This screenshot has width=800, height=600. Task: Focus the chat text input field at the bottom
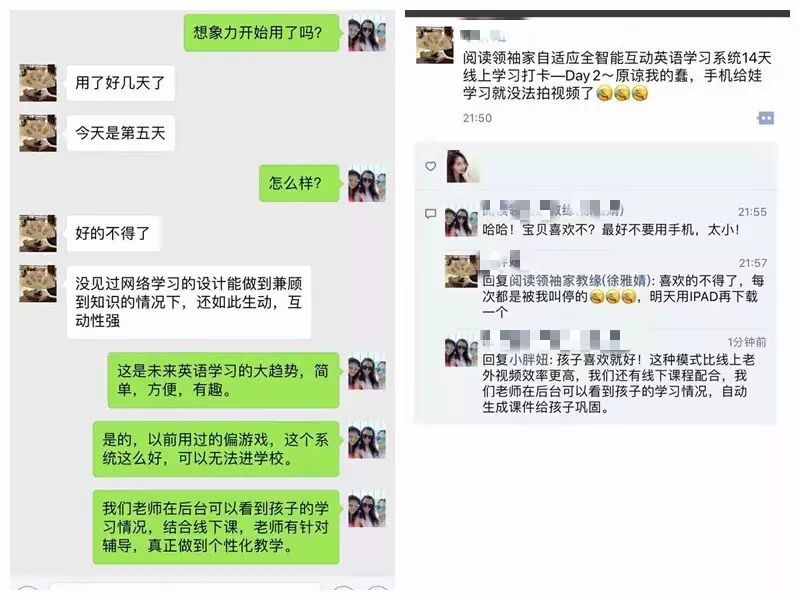click(x=185, y=588)
